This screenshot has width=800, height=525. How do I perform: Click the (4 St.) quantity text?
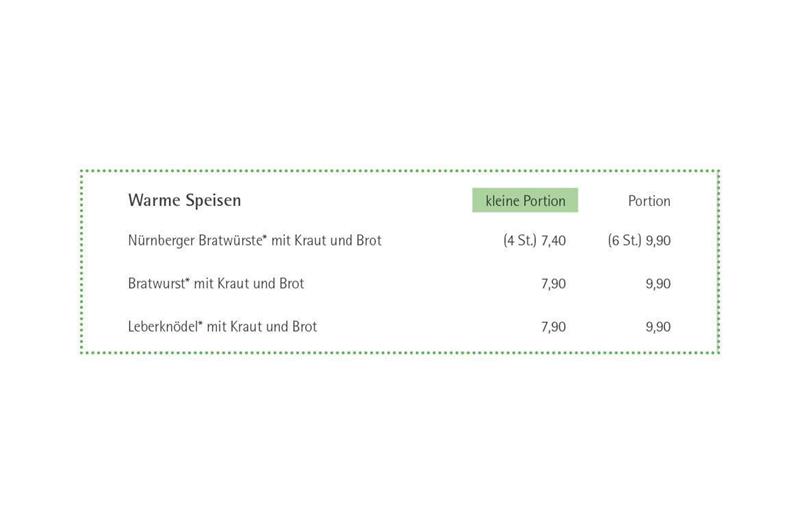tap(520, 240)
